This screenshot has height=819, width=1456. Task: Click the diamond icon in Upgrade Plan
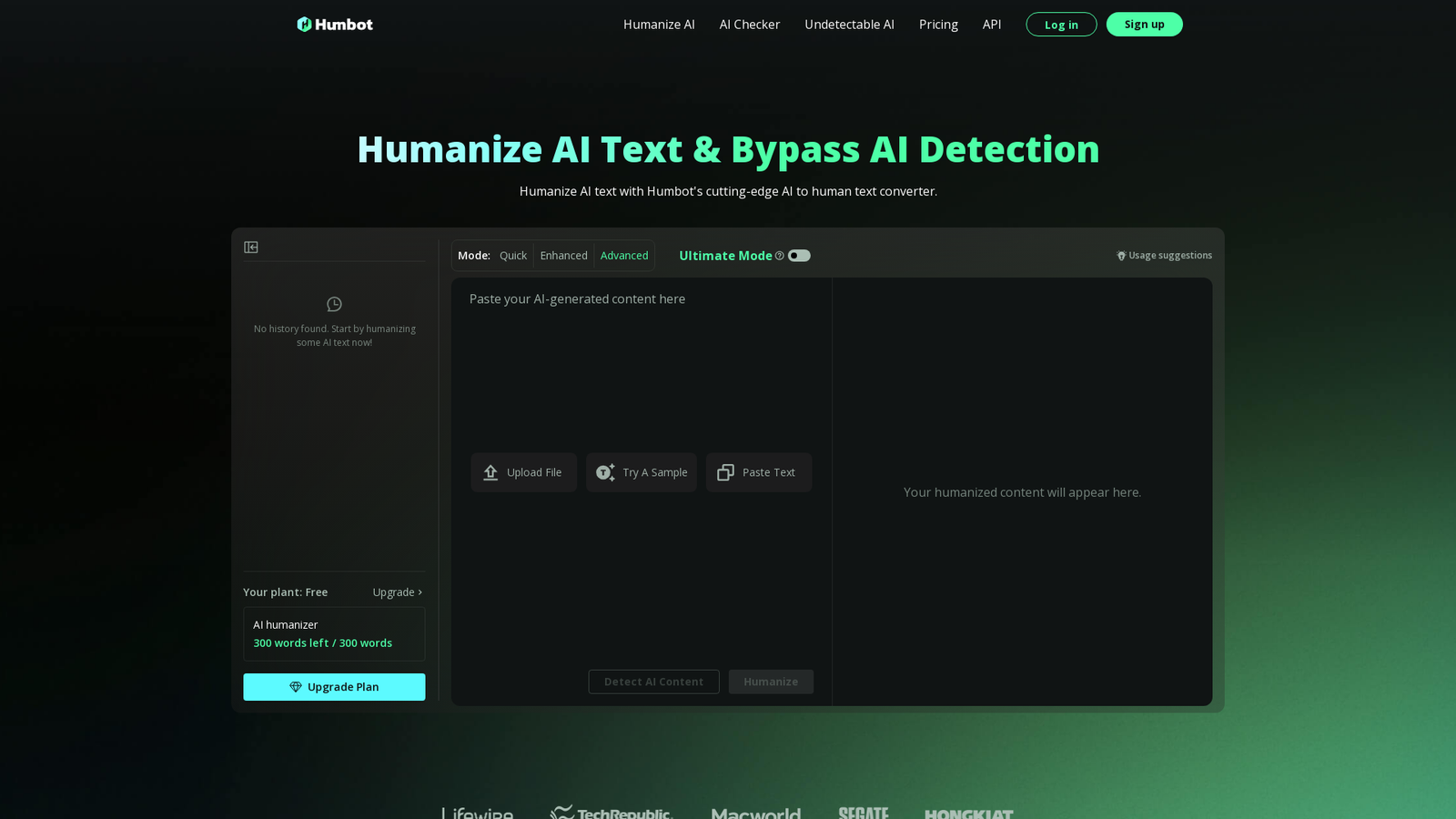tap(296, 687)
